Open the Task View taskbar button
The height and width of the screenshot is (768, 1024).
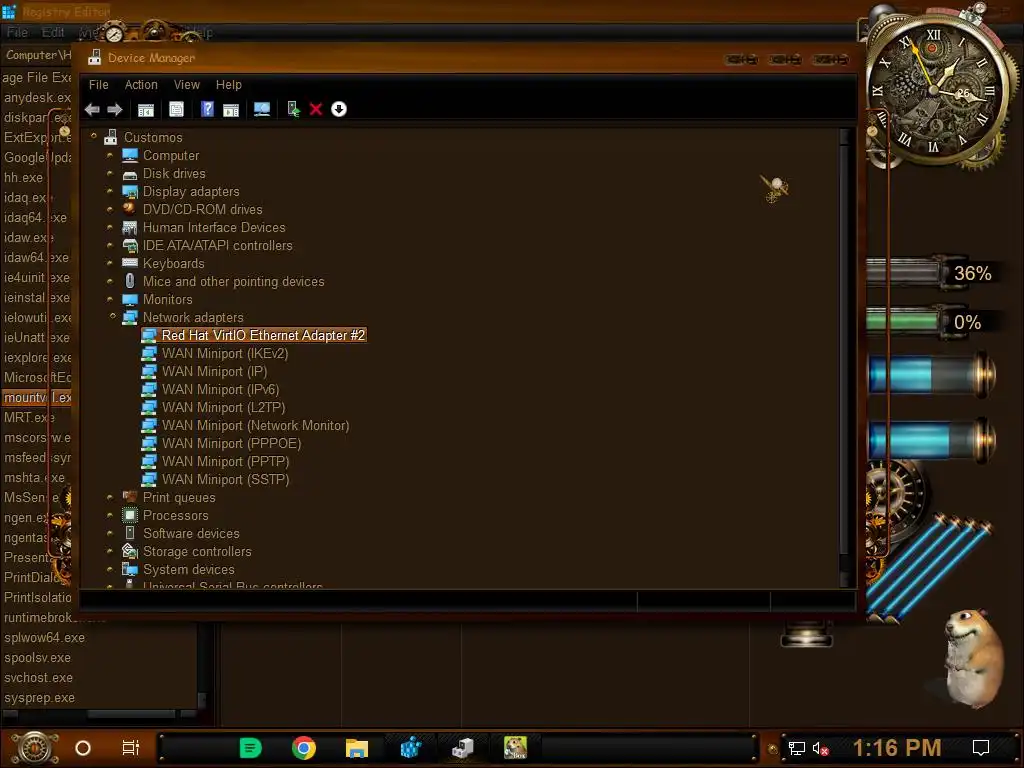[x=131, y=748]
